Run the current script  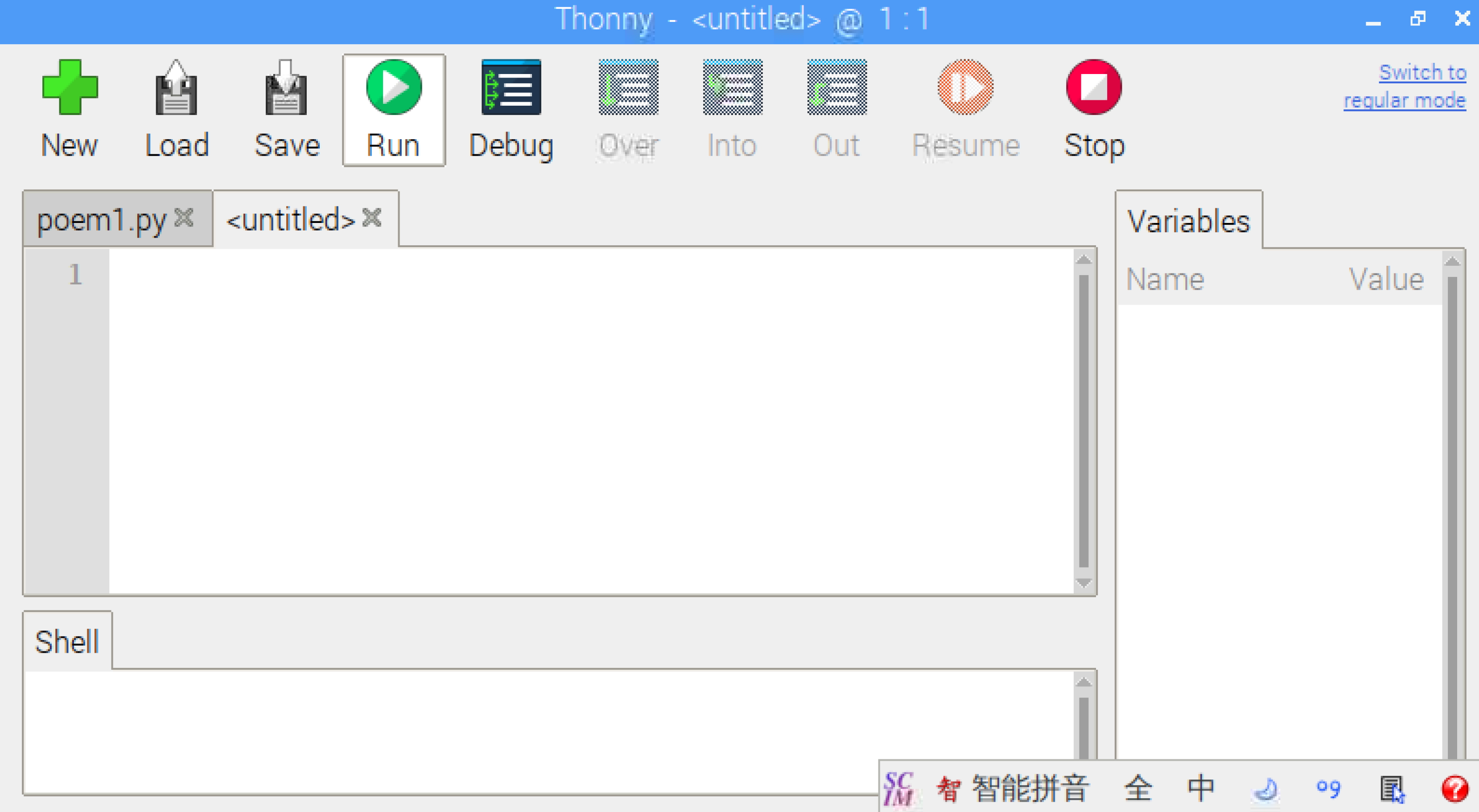click(394, 110)
